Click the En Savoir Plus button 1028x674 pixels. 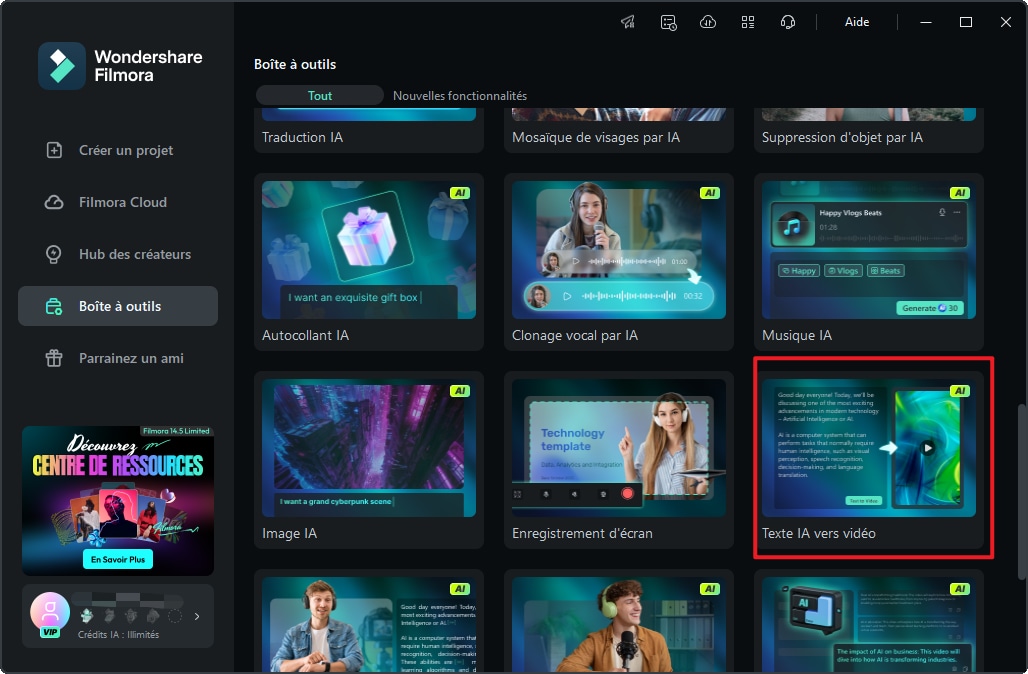pos(118,559)
